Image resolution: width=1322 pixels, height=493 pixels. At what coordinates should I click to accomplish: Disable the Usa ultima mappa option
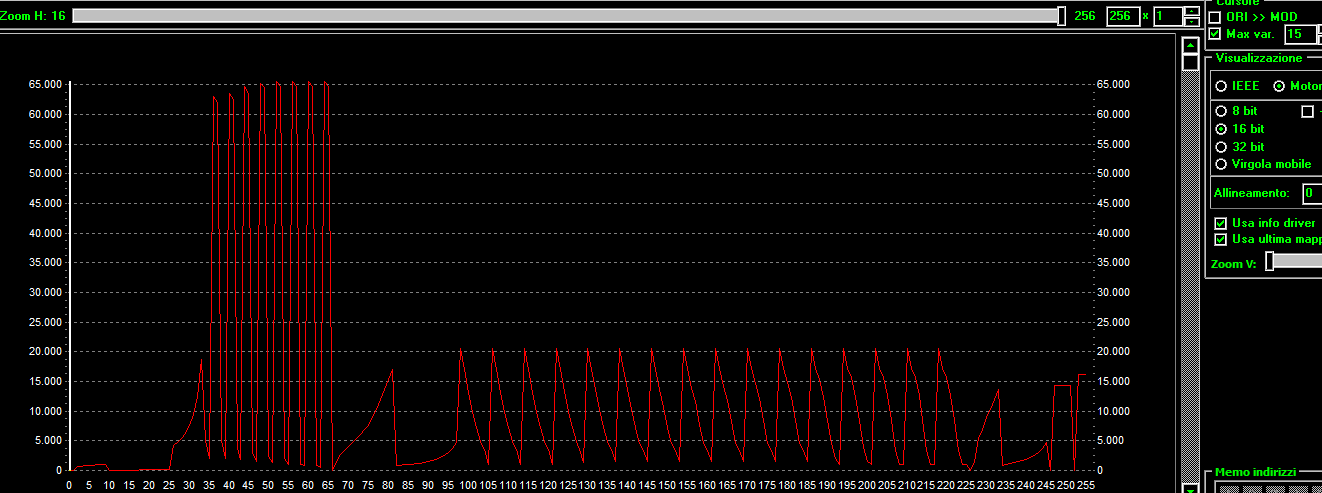(1220, 240)
